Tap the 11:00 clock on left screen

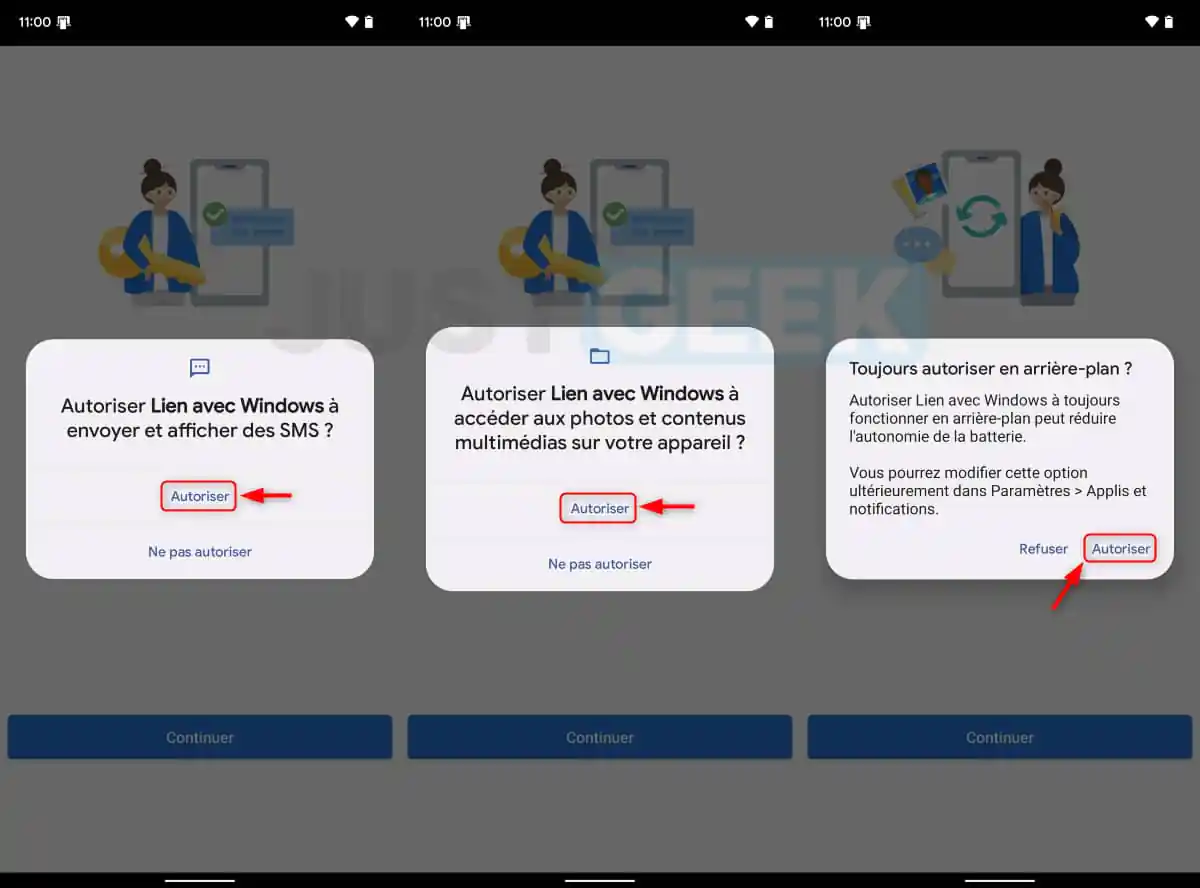pos(35,22)
